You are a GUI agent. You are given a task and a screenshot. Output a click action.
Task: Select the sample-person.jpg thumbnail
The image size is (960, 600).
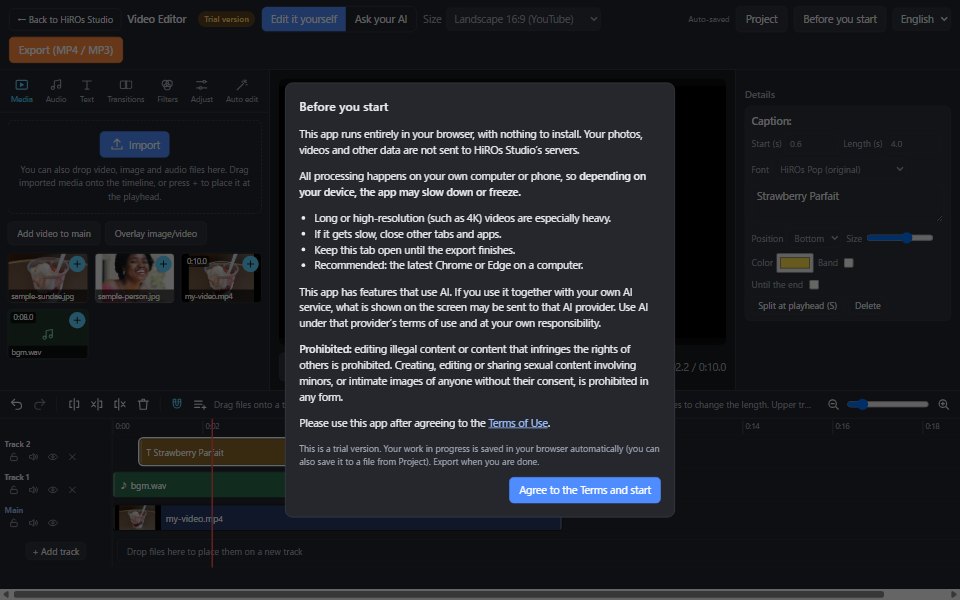coord(135,278)
